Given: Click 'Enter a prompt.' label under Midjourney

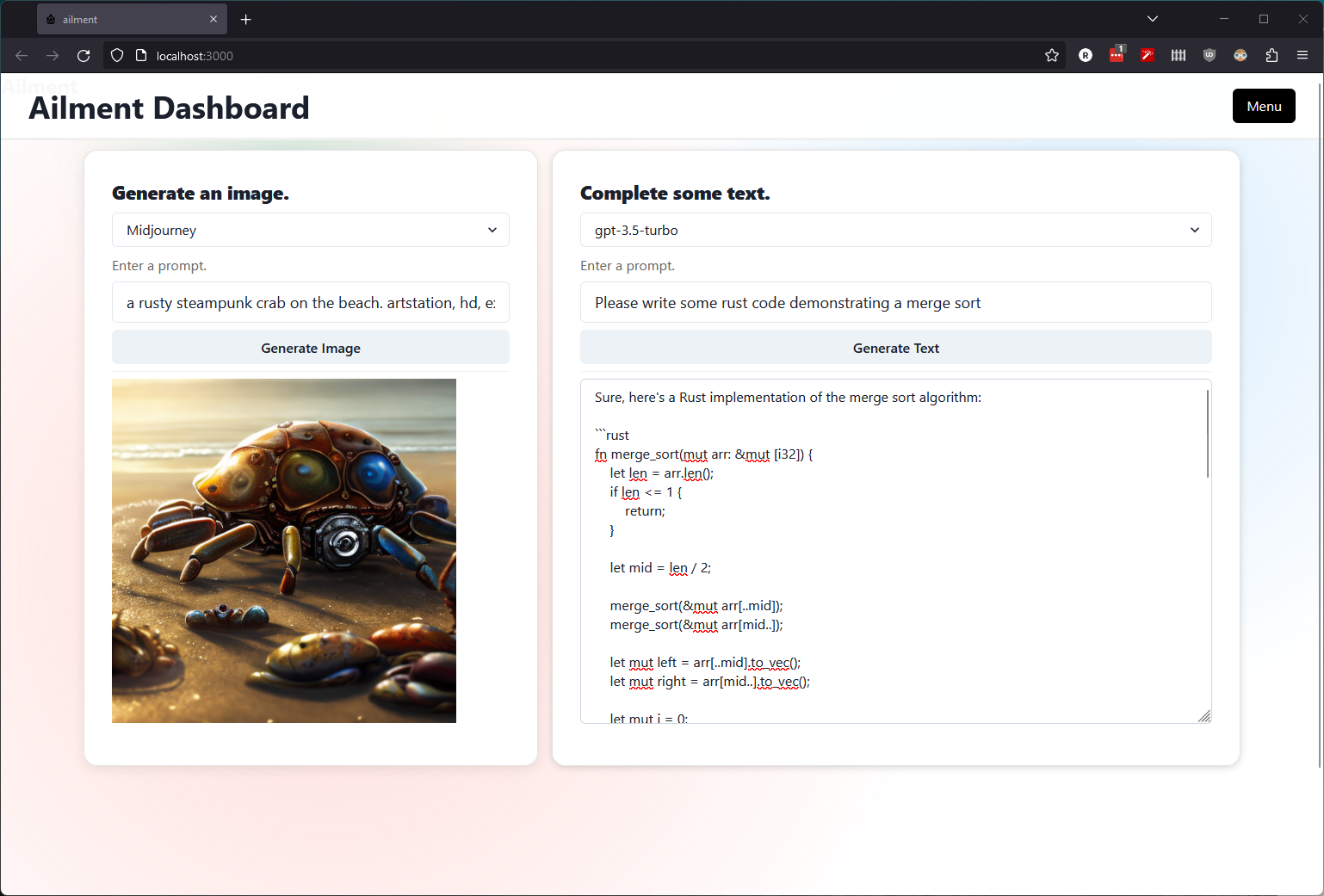Looking at the screenshot, I should pos(159,265).
